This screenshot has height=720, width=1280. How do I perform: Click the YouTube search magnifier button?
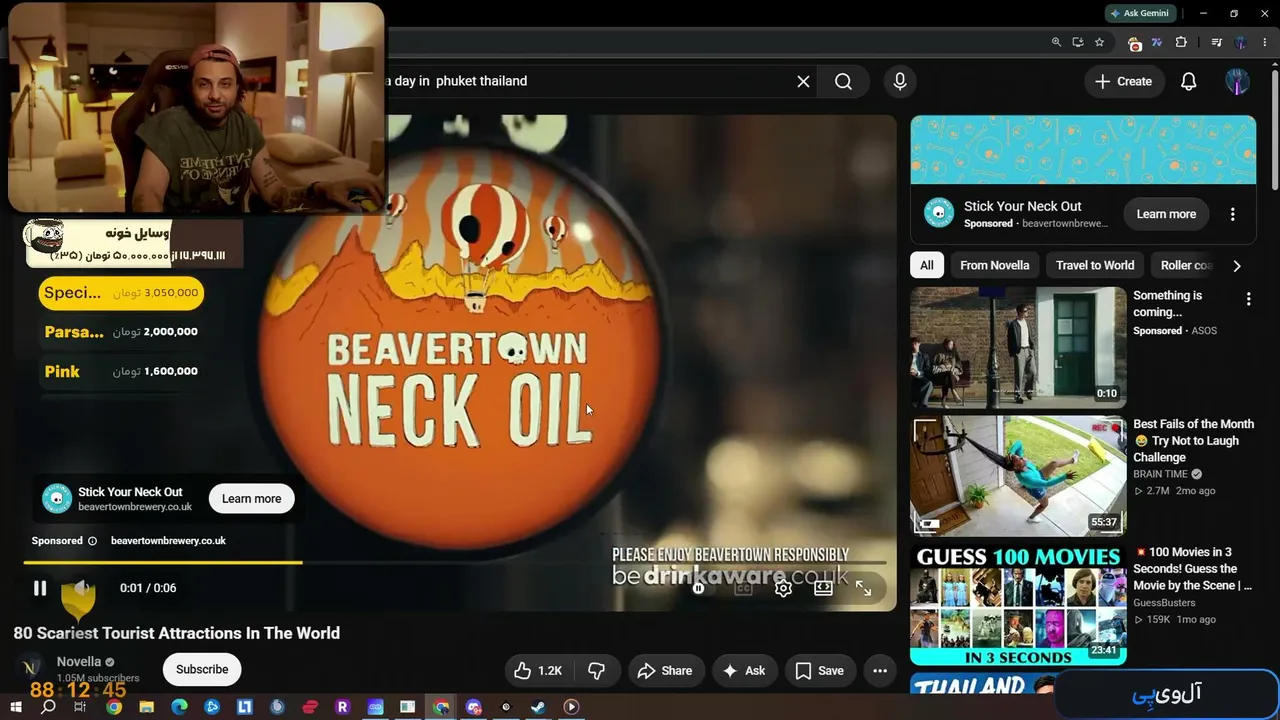[843, 81]
